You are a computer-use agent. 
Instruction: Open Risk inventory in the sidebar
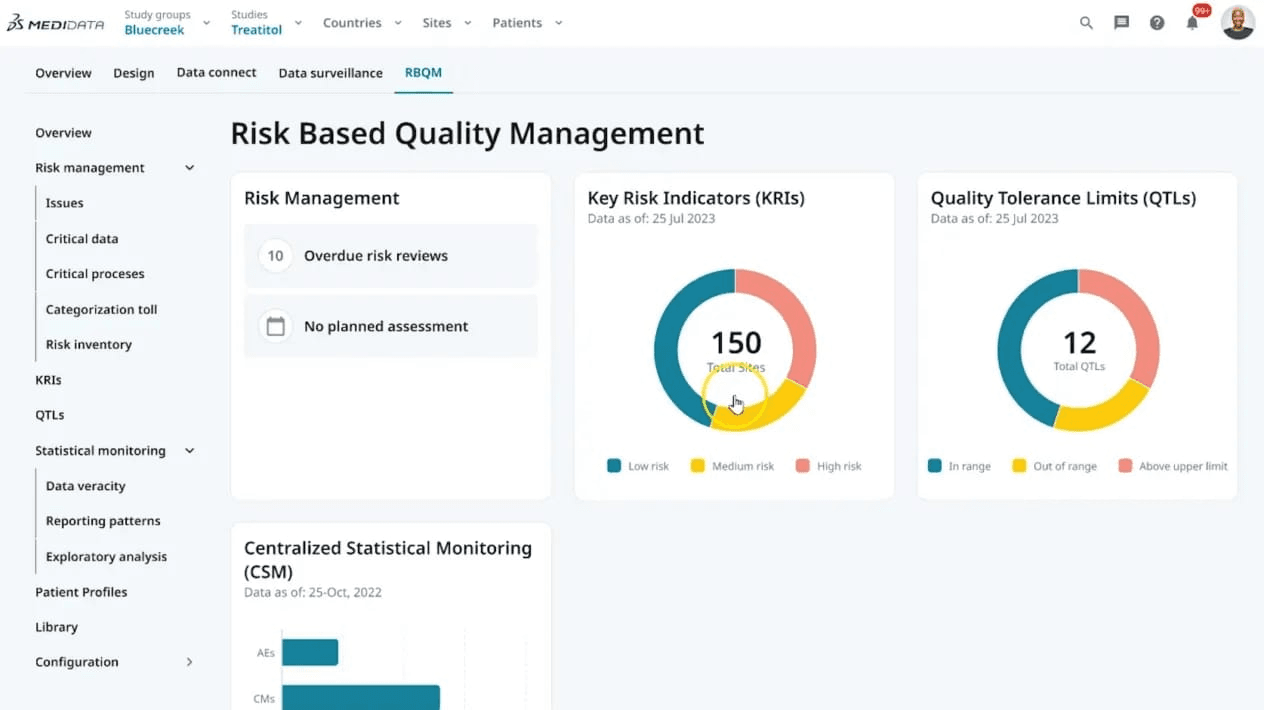point(88,345)
